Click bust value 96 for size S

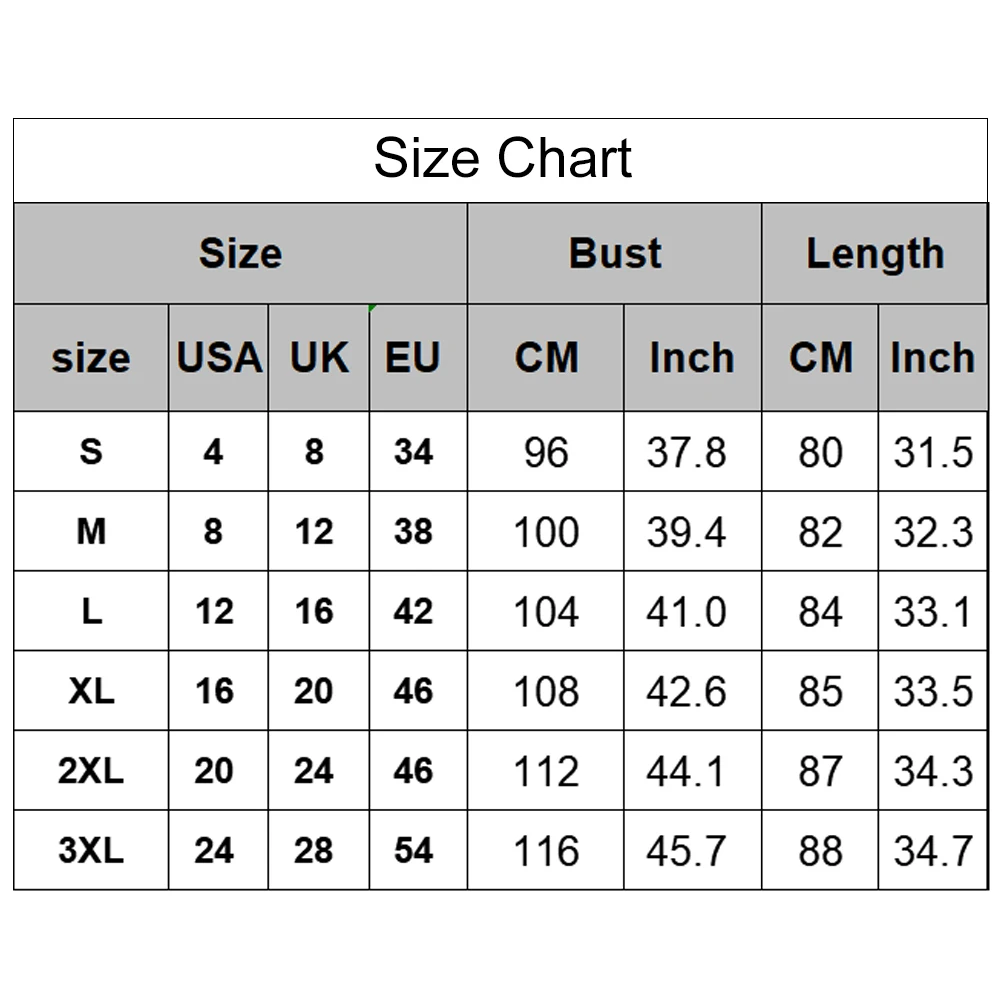pyautogui.click(x=546, y=452)
